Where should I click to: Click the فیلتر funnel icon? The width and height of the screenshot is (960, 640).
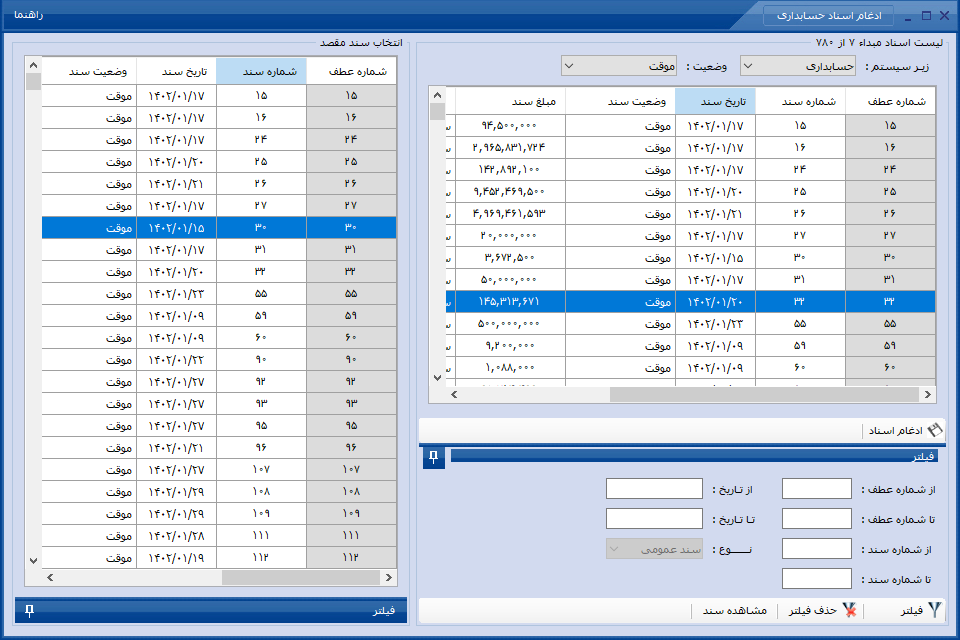tap(935, 610)
